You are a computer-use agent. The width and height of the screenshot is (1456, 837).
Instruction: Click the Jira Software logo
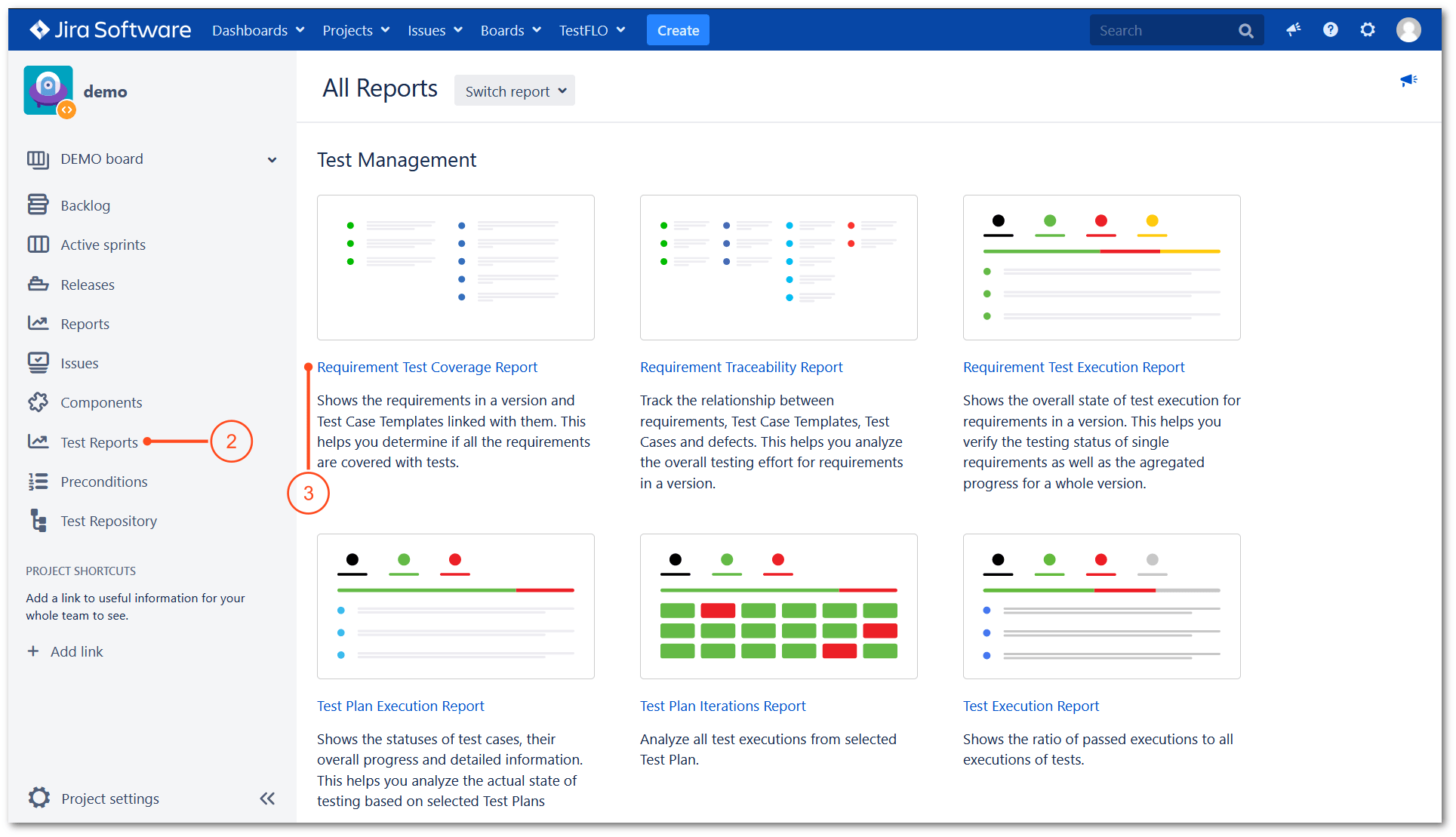109,29
